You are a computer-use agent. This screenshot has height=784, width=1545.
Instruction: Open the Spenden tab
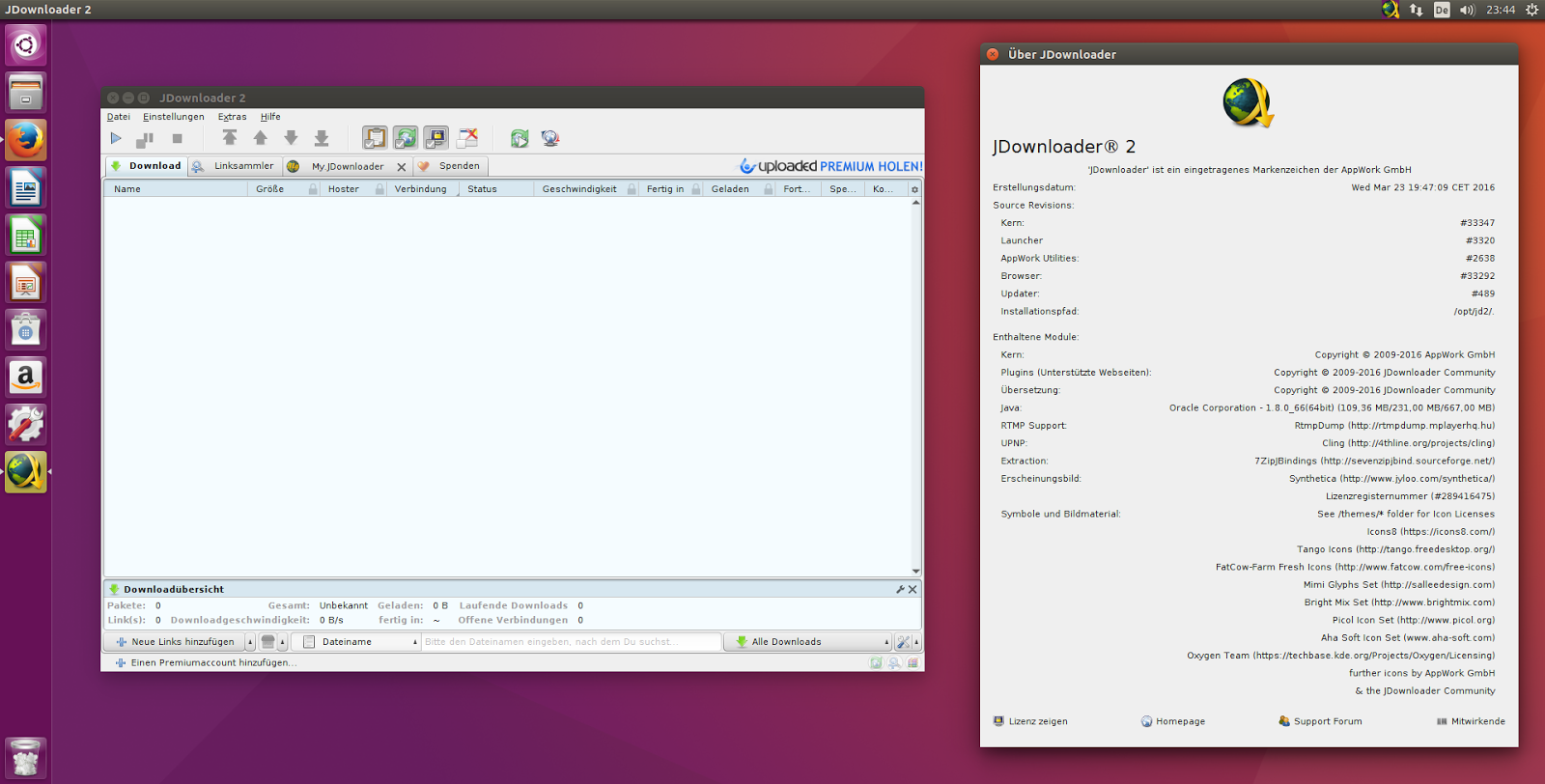click(x=451, y=166)
